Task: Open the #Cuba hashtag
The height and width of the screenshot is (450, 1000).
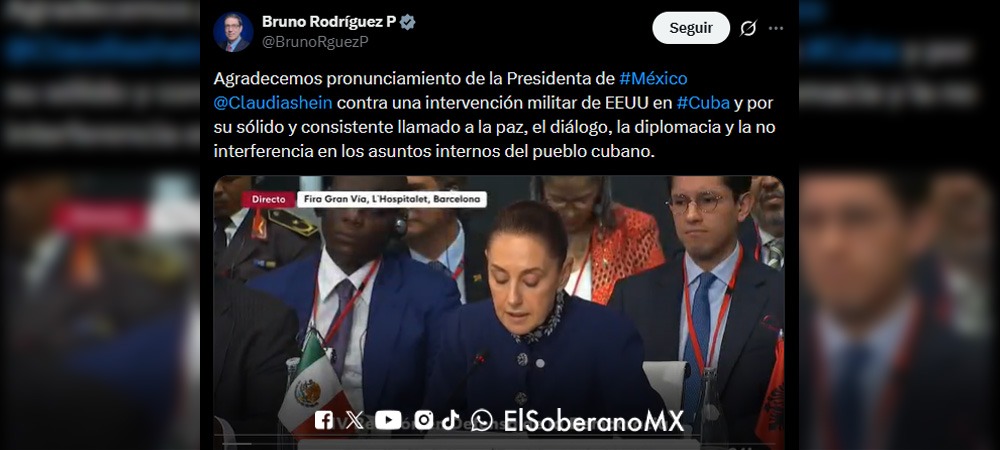Action: click(703, 103)
